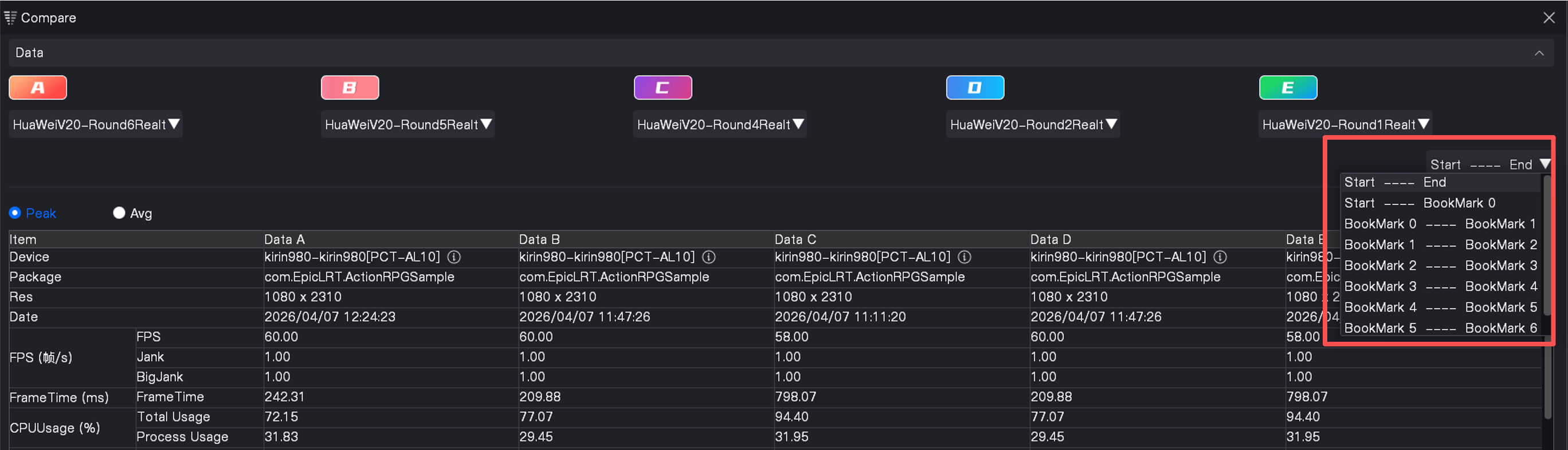This screenshot has width=1568, height=450.
Task: Click info icon next to Data B device
Action: (x=708, y=257)
